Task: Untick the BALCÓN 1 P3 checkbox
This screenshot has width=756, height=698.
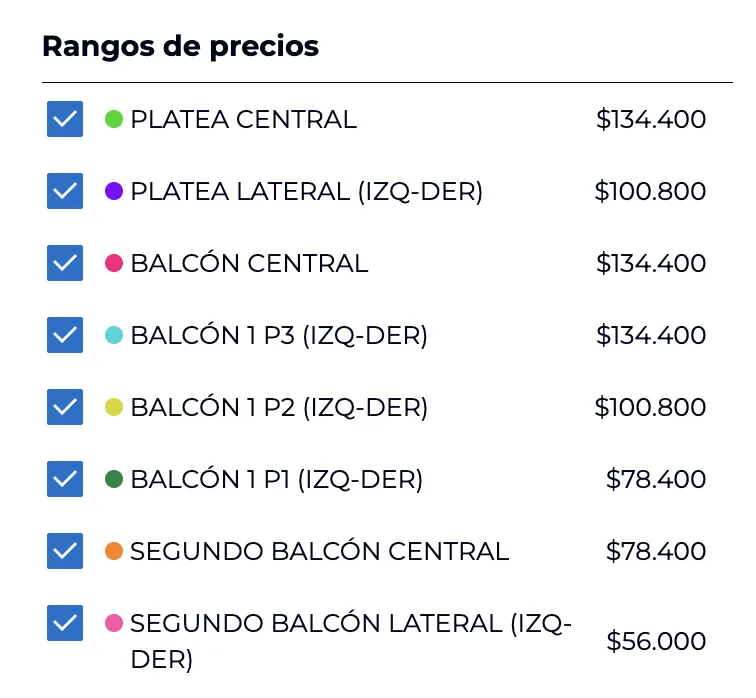Action: (65, 335)
